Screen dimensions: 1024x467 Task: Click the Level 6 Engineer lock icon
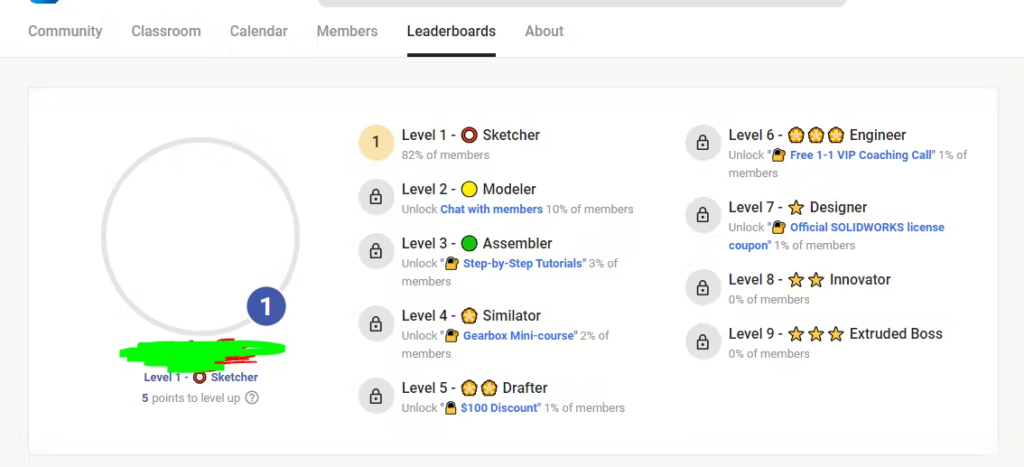pyautogui.click(x=703, y=143)
